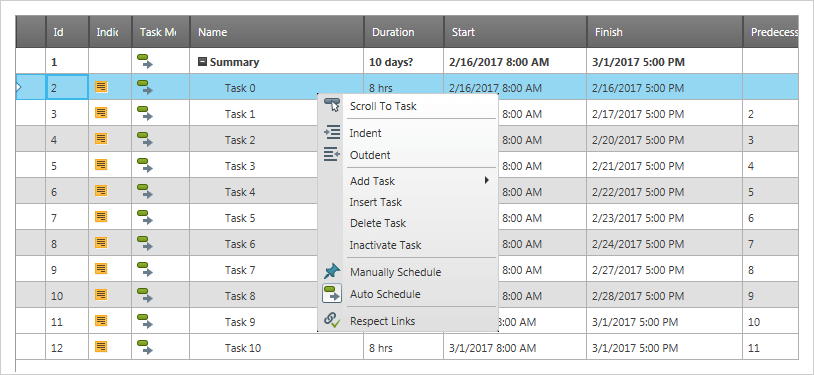
Task: Click the Scroll To Task icon
Action: (x=332, y=105)
